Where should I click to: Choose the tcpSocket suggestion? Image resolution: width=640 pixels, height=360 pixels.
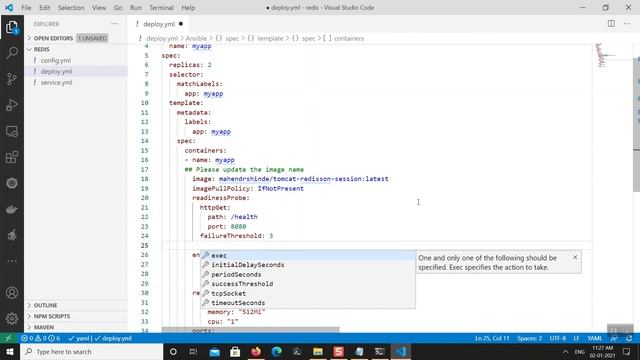pos(308,293)
